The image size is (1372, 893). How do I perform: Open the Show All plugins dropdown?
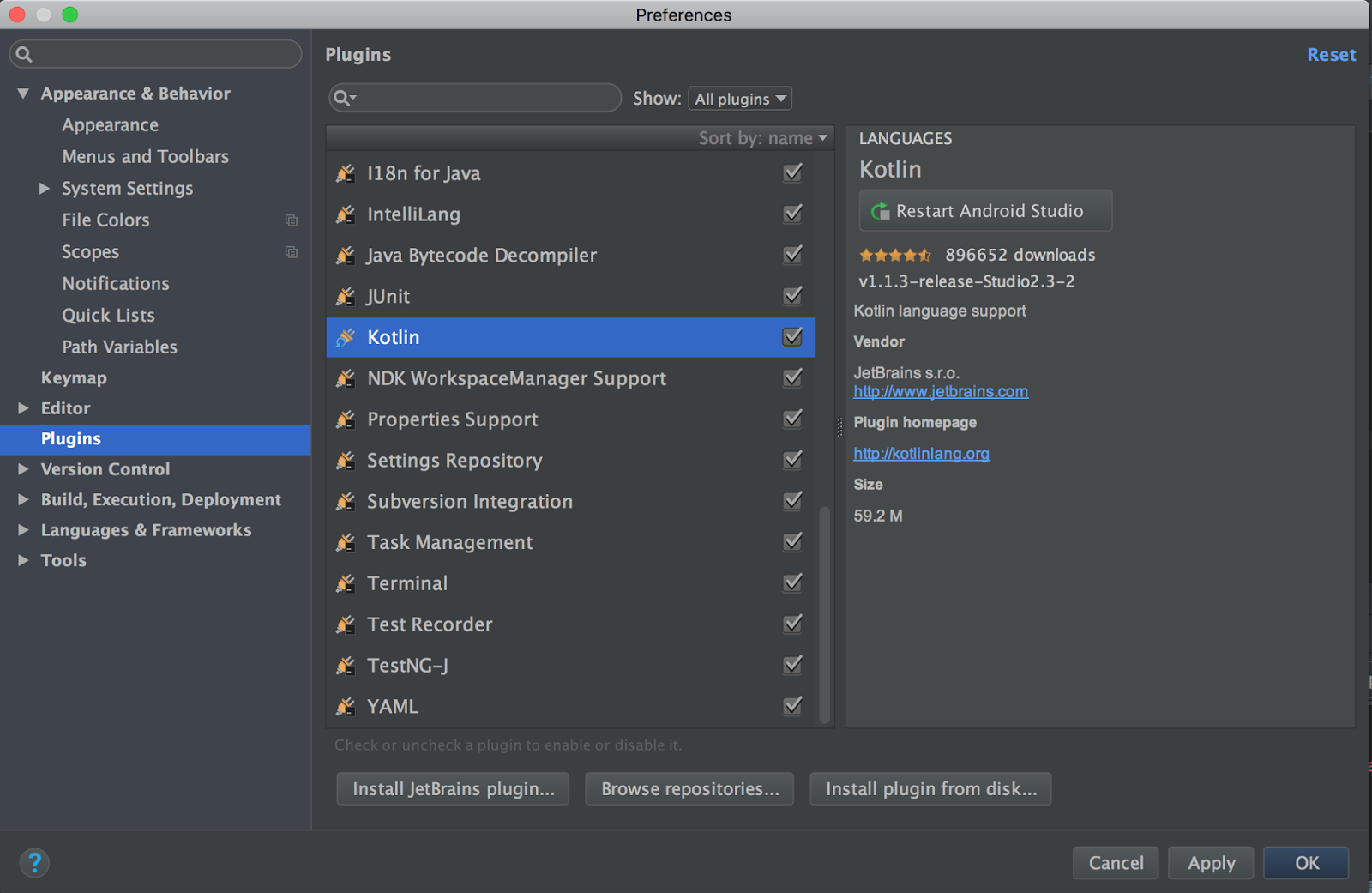pyautogui.click(x=739, y=98)
